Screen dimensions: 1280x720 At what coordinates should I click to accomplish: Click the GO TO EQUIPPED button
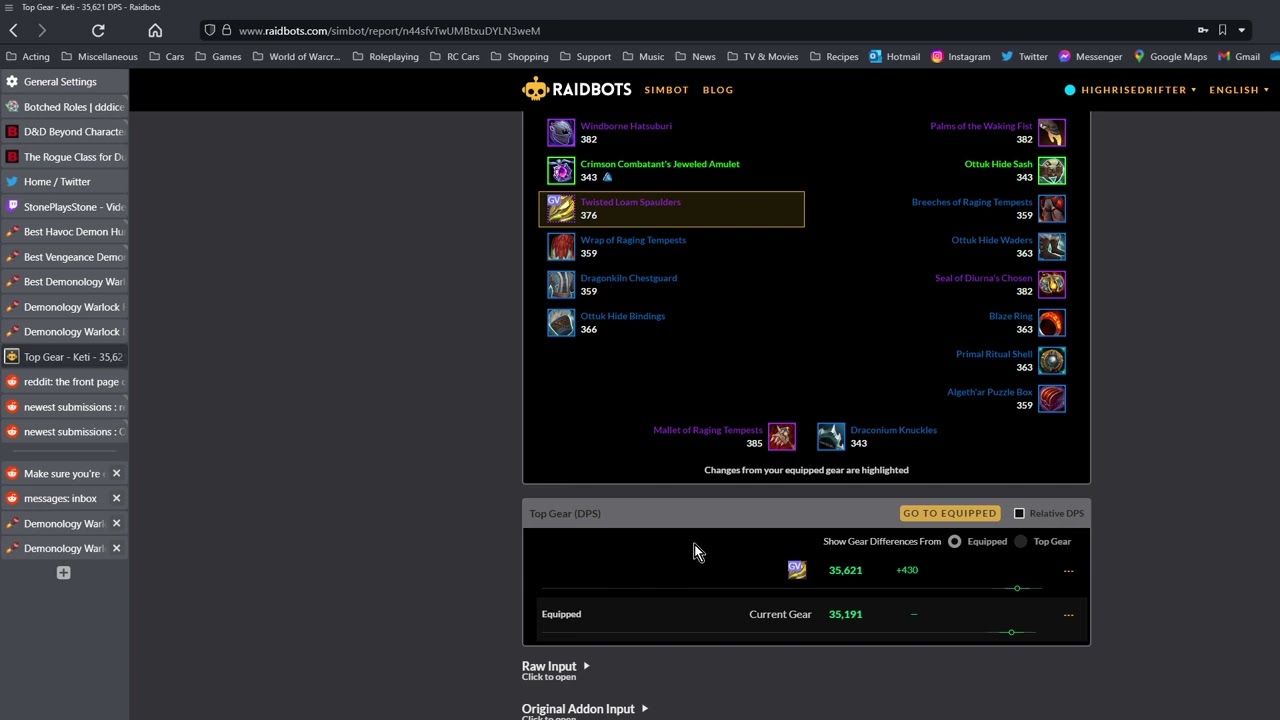click(x=950, y=513)
